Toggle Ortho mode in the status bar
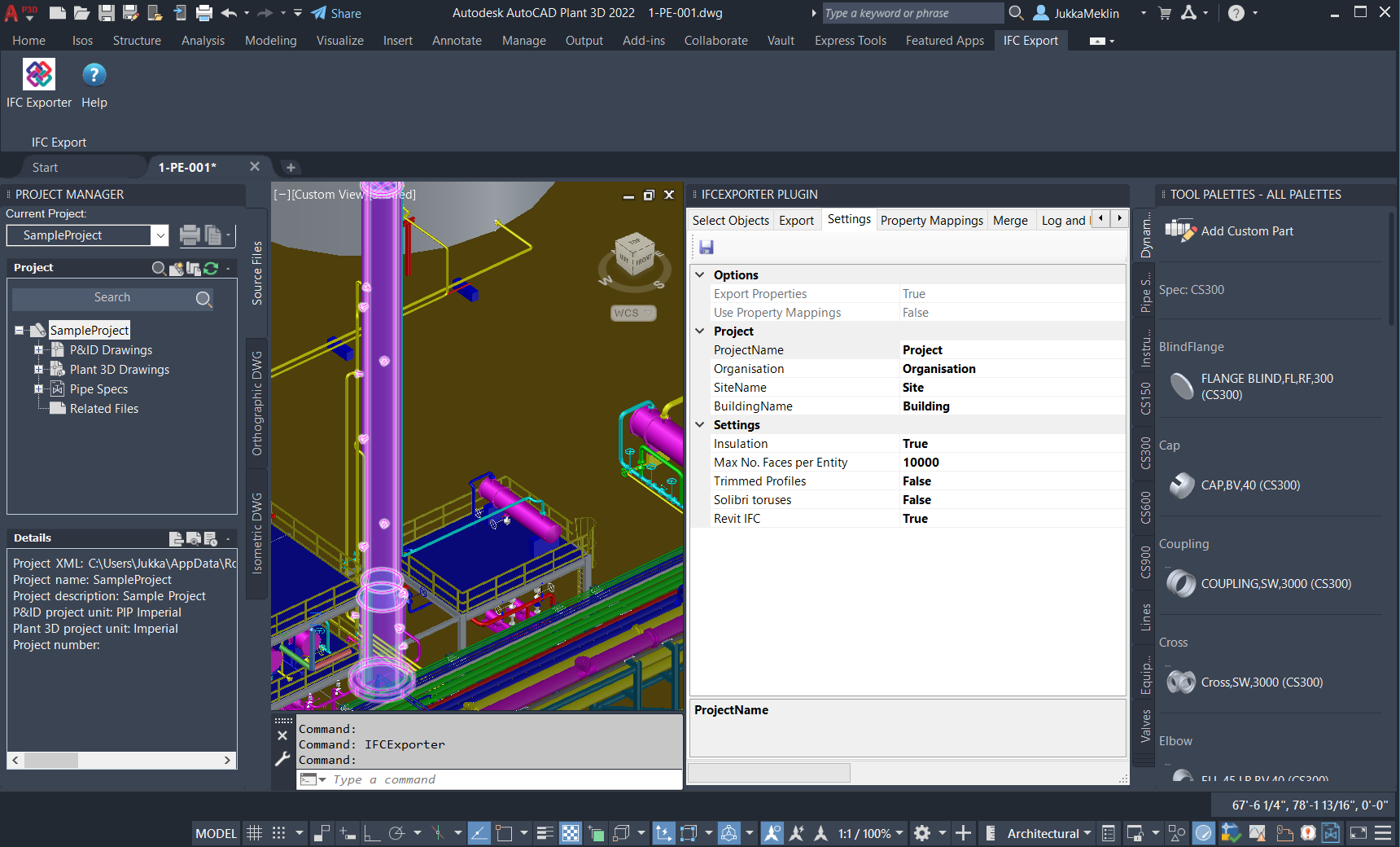 pos(372,833)
